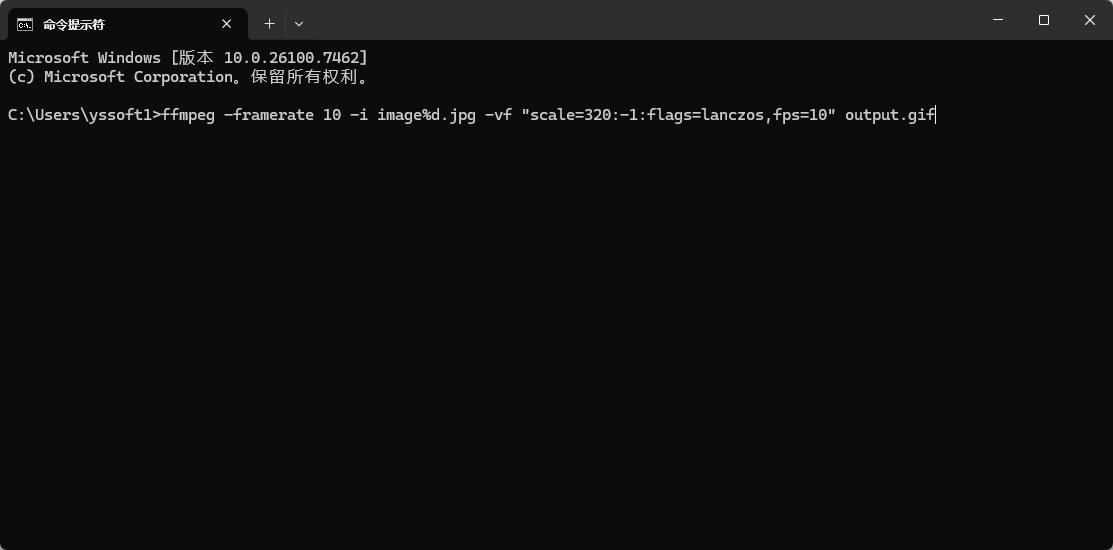Click the Windows version number 10.0.26100.7462
The height and width of the screenshot is (550, 1113).
(291, 58)
